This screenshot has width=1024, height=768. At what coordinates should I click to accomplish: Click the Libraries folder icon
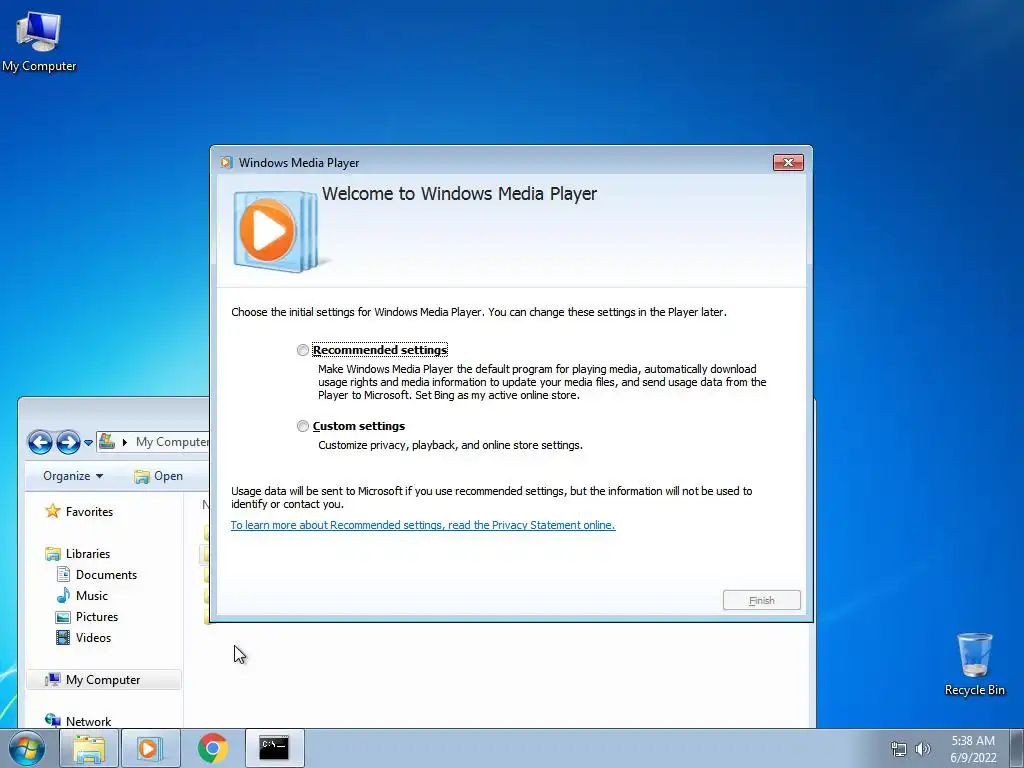click(x=52, y=554)
